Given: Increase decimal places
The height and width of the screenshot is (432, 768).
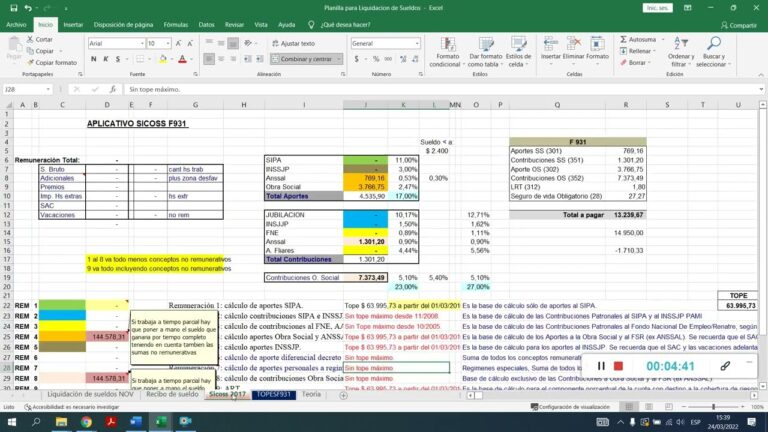Looking at the screenshot, I should 403,59.
